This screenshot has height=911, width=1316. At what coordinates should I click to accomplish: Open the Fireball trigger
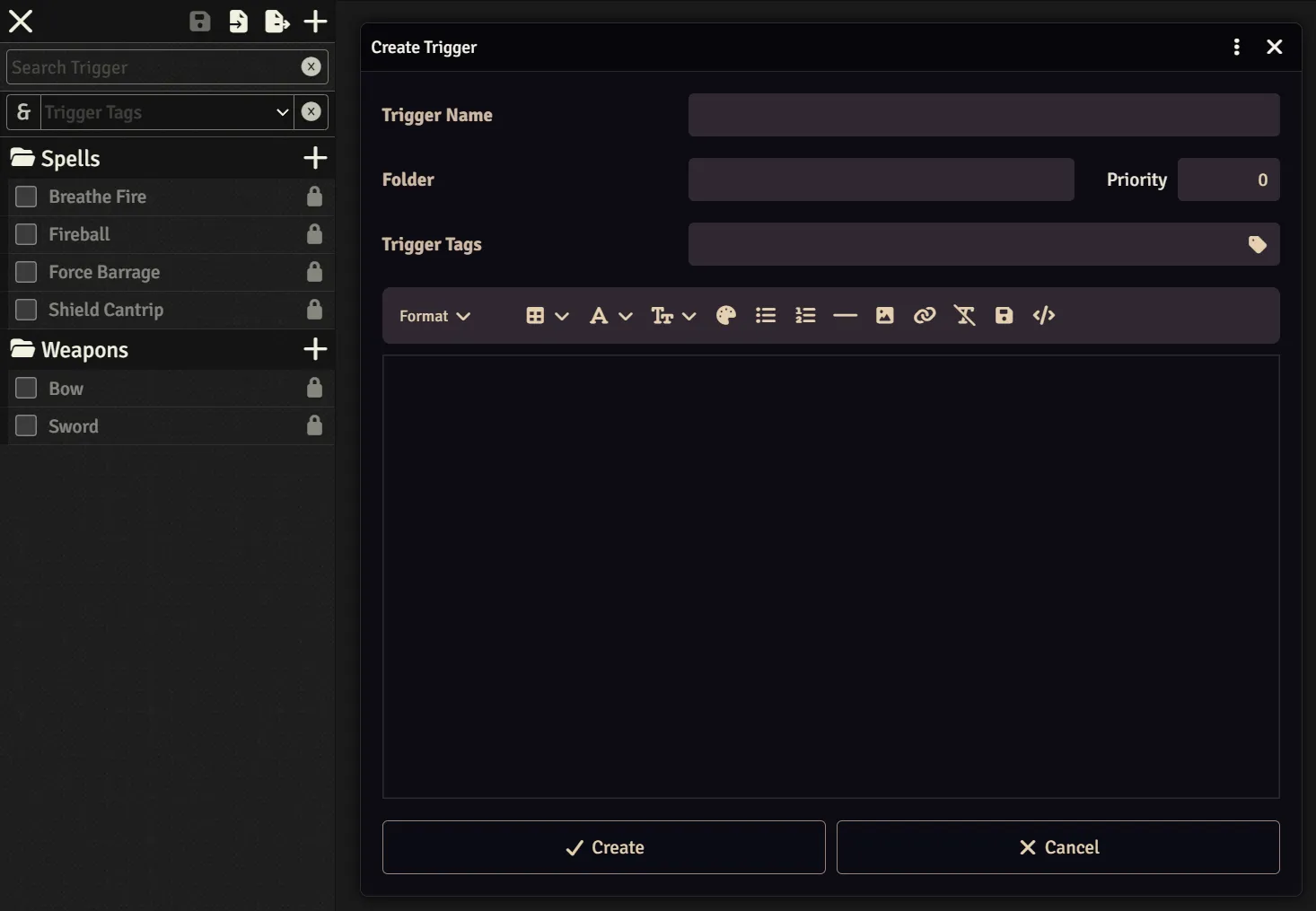click(x=79, y=234)
